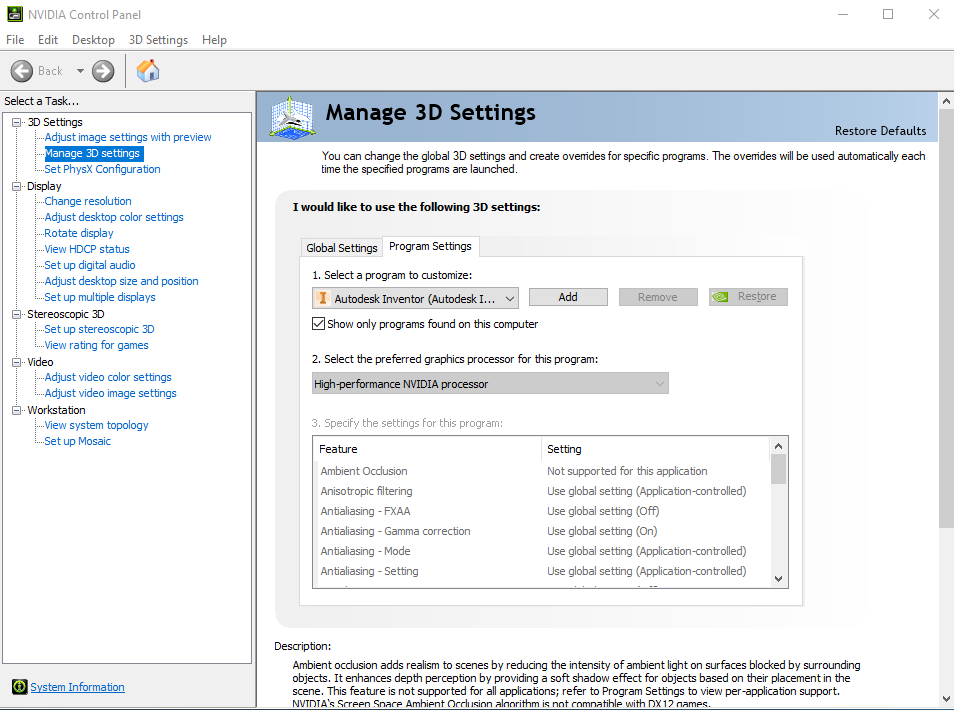This screenshot has height=710, width=954.
Task: Click the Restore button with NVIDIA logo
Action: point(748,297)
